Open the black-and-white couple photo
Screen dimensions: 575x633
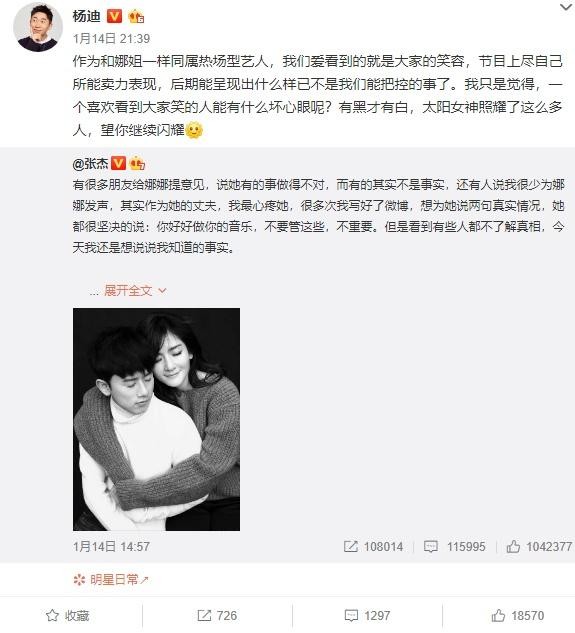tap(156, 419)
